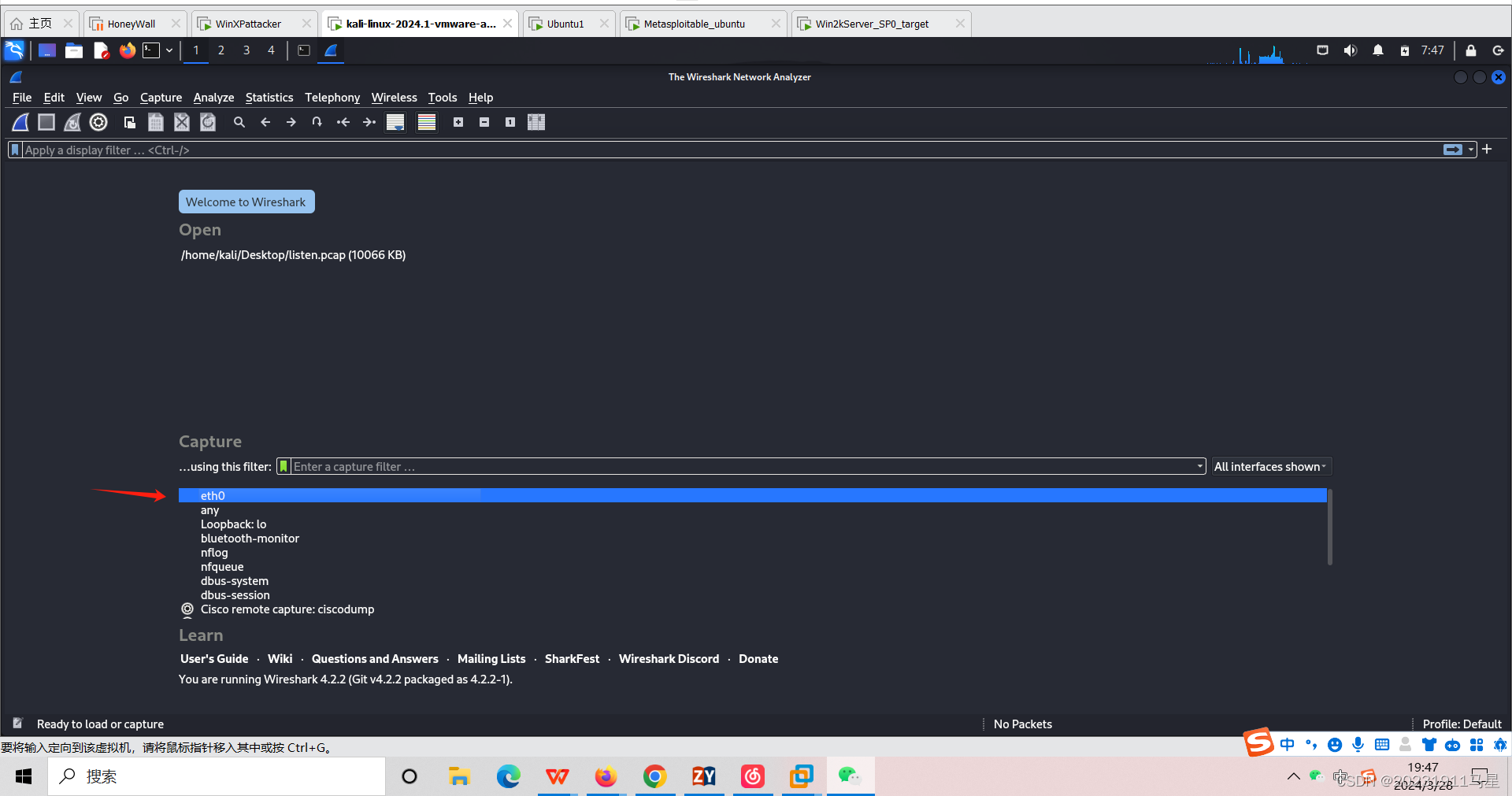Click the display filter input field

click(x=731, y=150)
